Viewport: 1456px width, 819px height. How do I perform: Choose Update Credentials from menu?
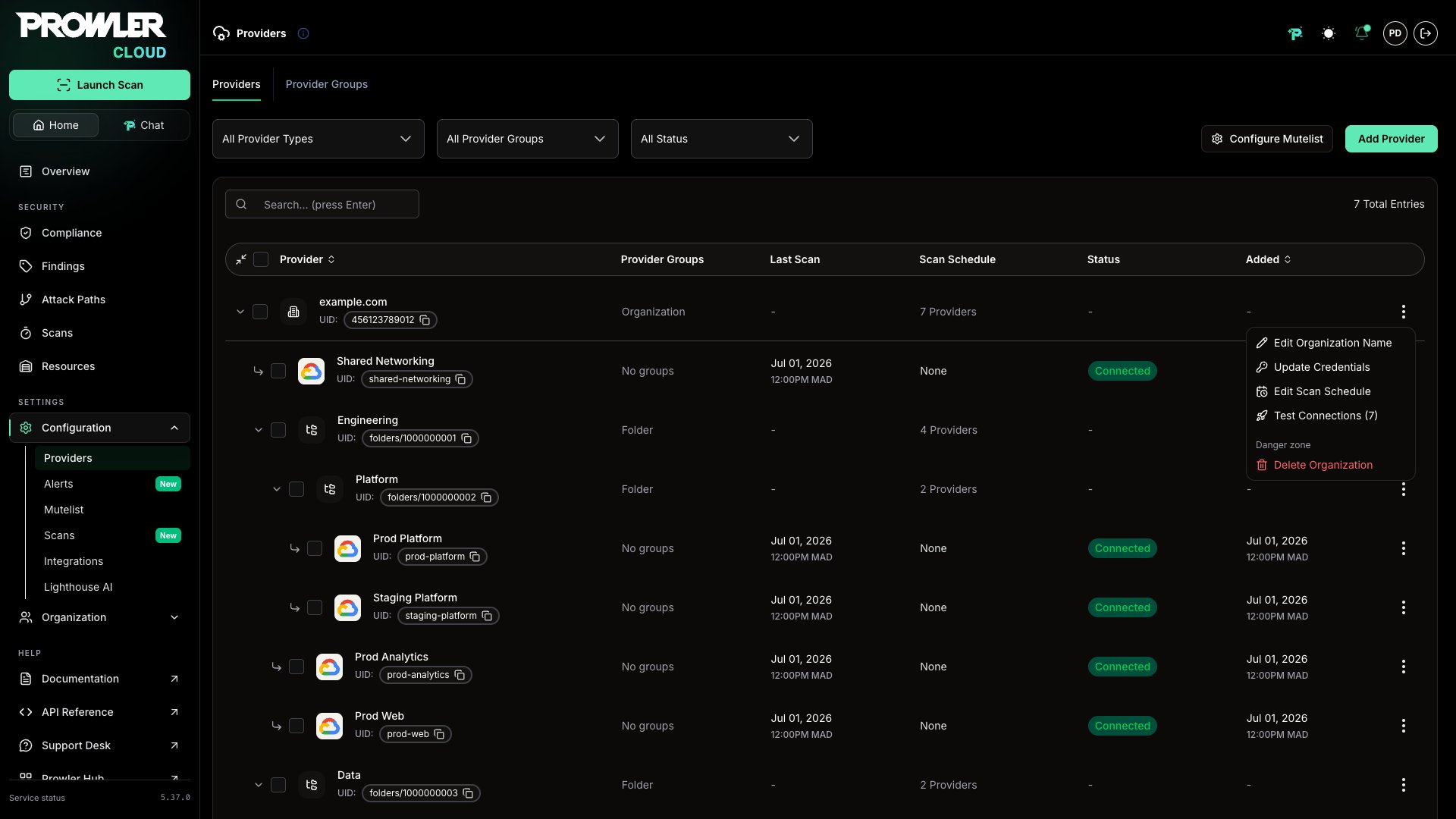coord(1330,367)
